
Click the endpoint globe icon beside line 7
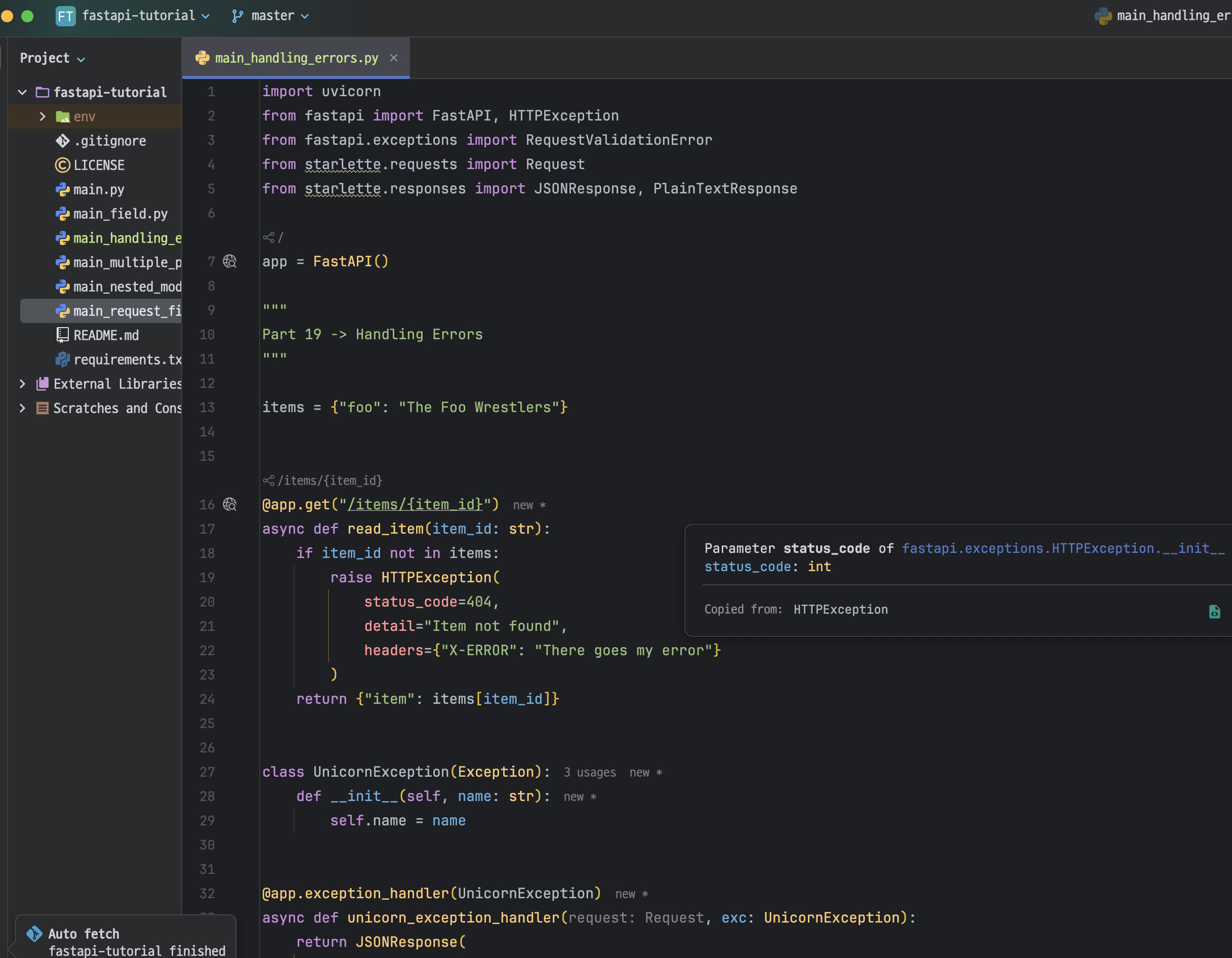coord(229,261)
